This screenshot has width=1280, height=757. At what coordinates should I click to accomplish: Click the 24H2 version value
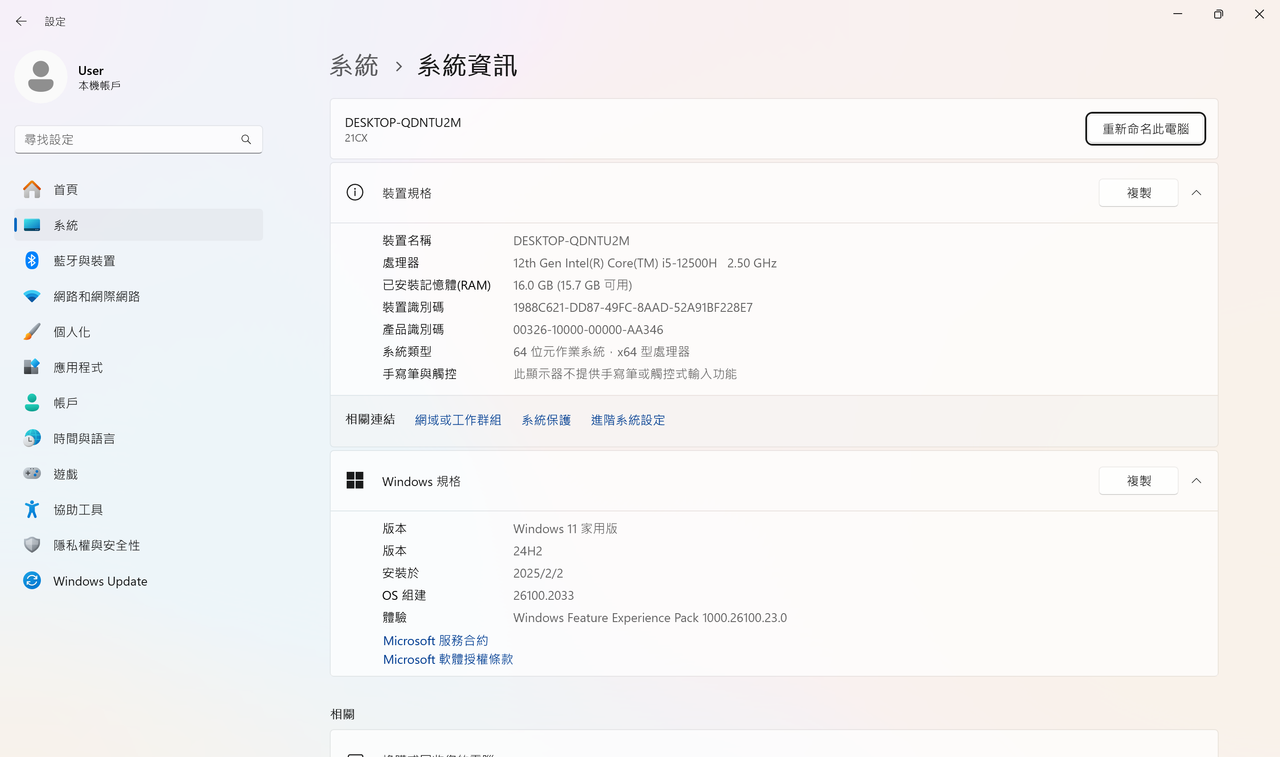coord(527,551)
